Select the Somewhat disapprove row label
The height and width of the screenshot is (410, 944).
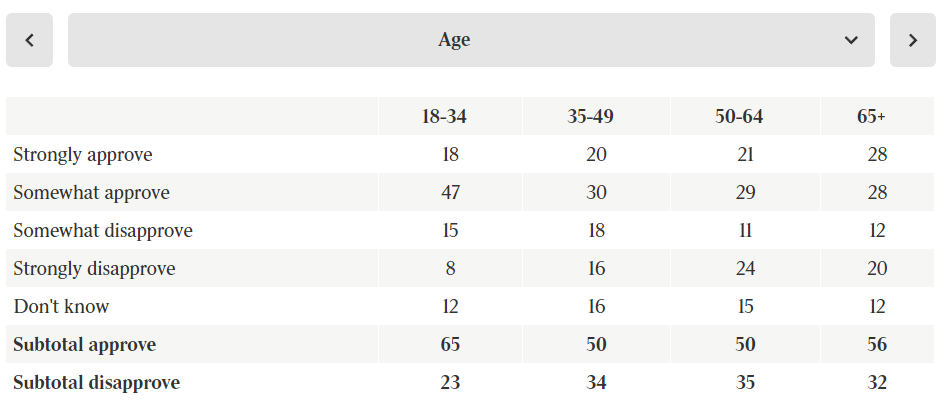103,231
